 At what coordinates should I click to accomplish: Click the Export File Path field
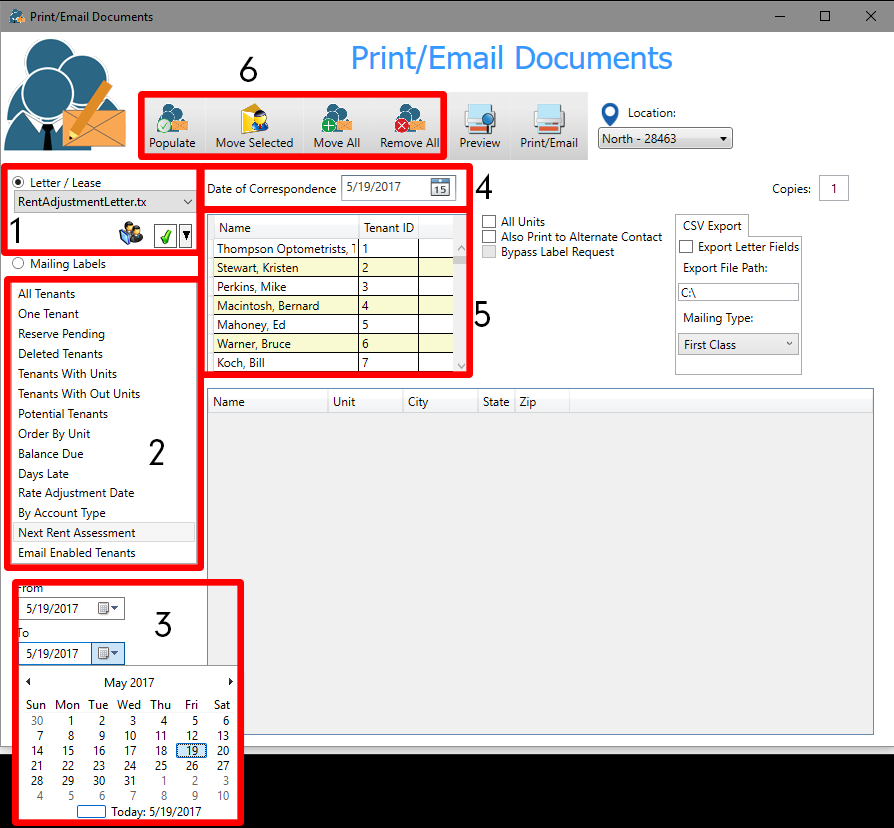tap(738, 292)
